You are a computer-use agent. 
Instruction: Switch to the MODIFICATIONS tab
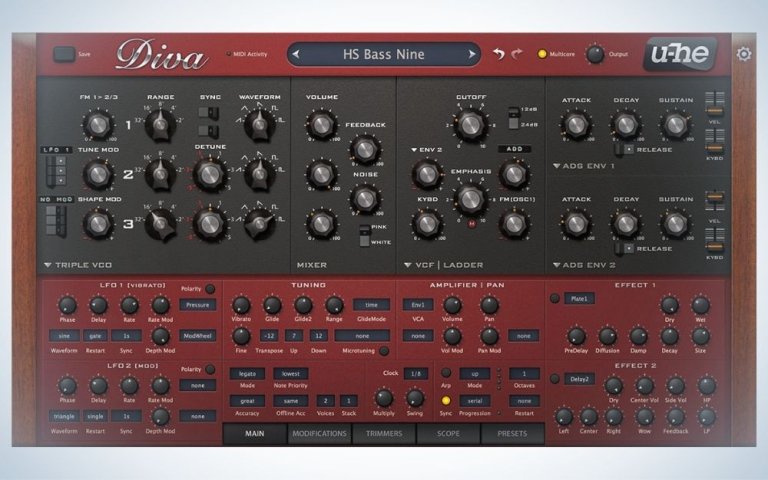point(318,434)
